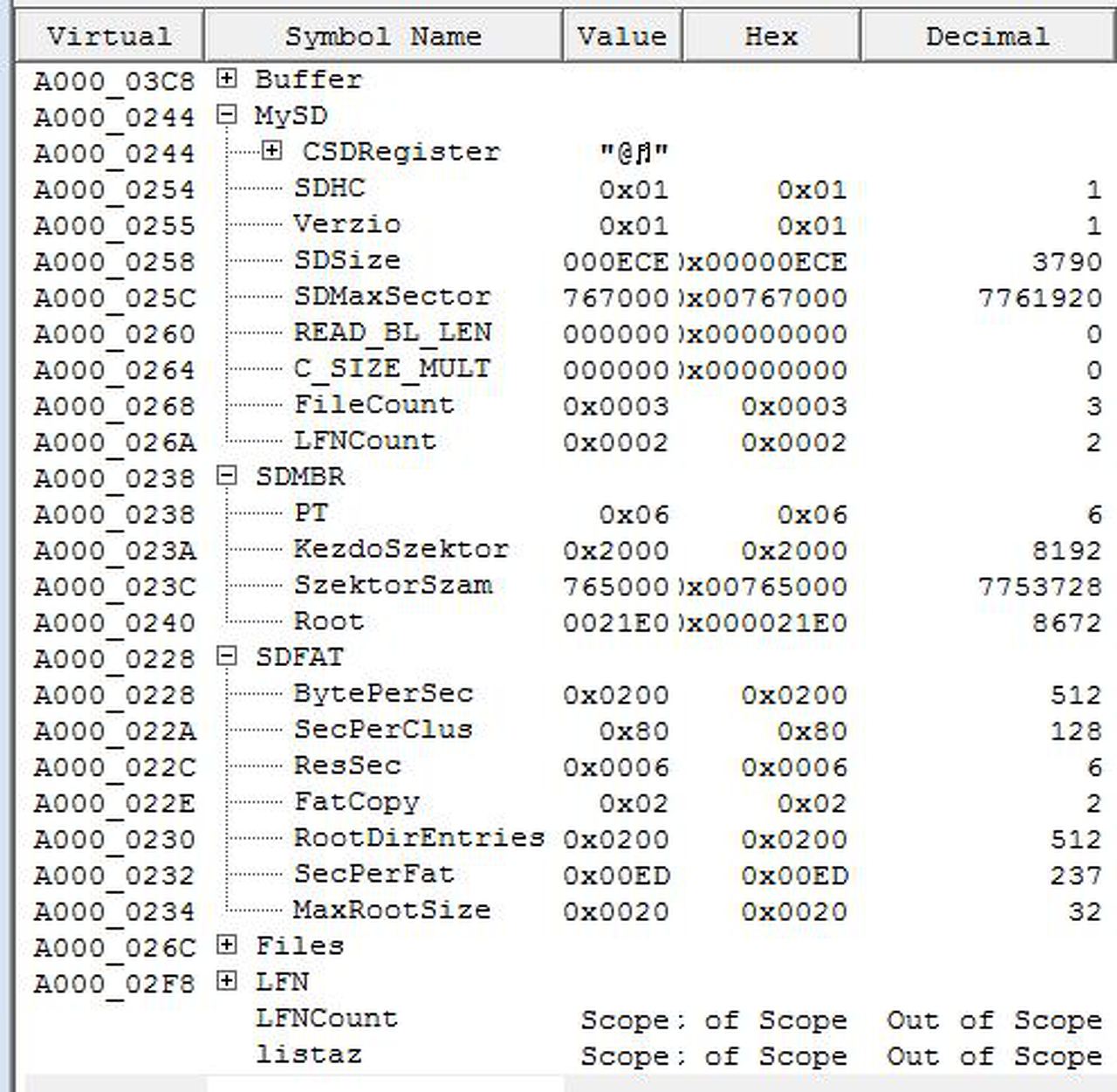Select the READ_BL_LEN symbol

[393, 333]
